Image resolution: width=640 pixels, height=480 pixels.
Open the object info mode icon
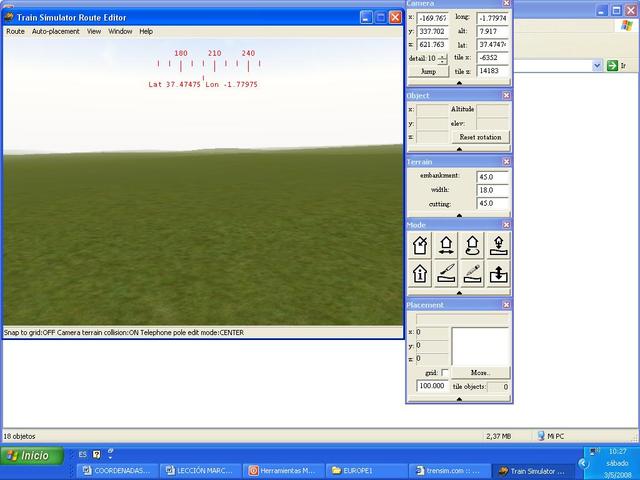(421, 272)
